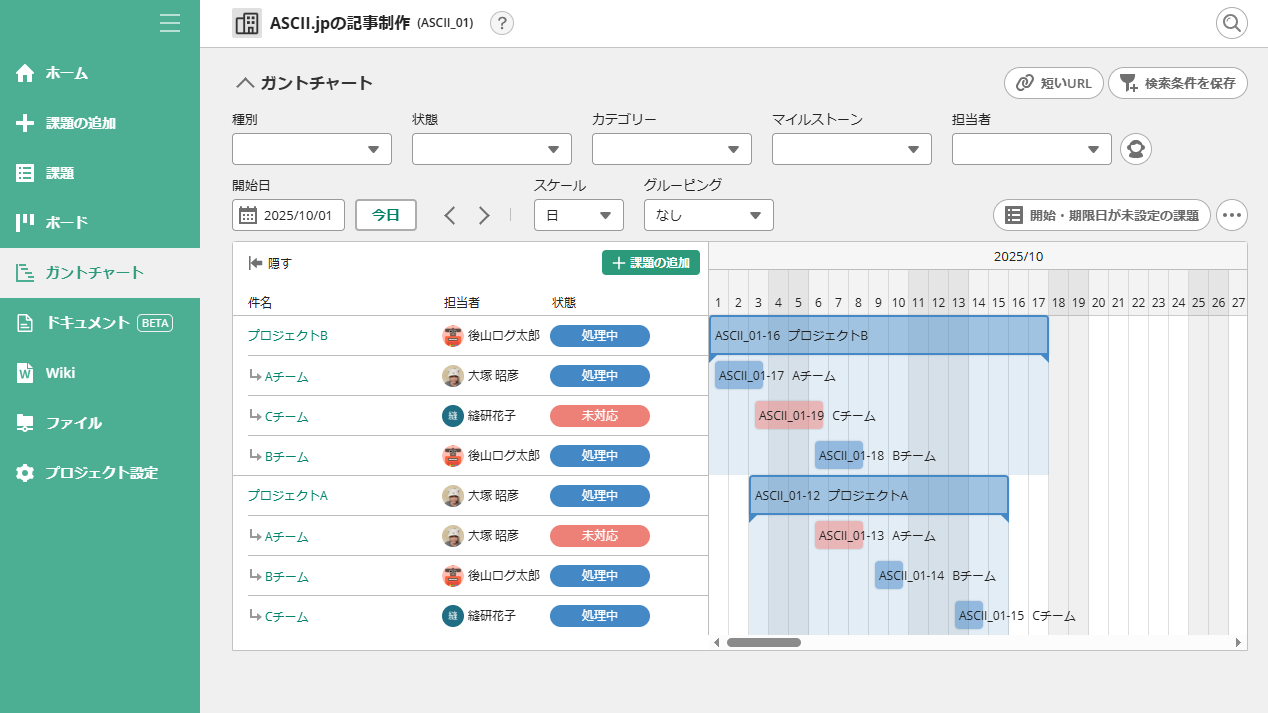This screenshot has height=713, width=1268.
Task: Open the 状態 filter dropdown
Action: [x=492, y=149]
